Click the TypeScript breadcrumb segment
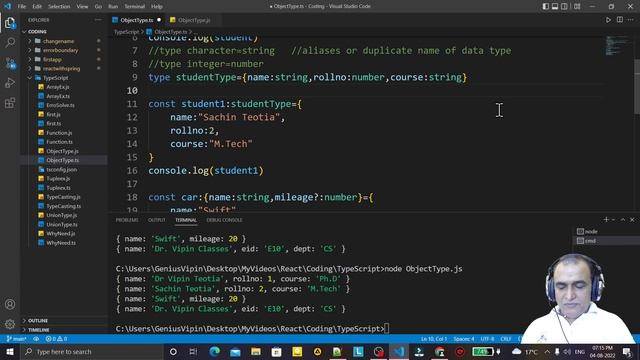 [126, 32]
